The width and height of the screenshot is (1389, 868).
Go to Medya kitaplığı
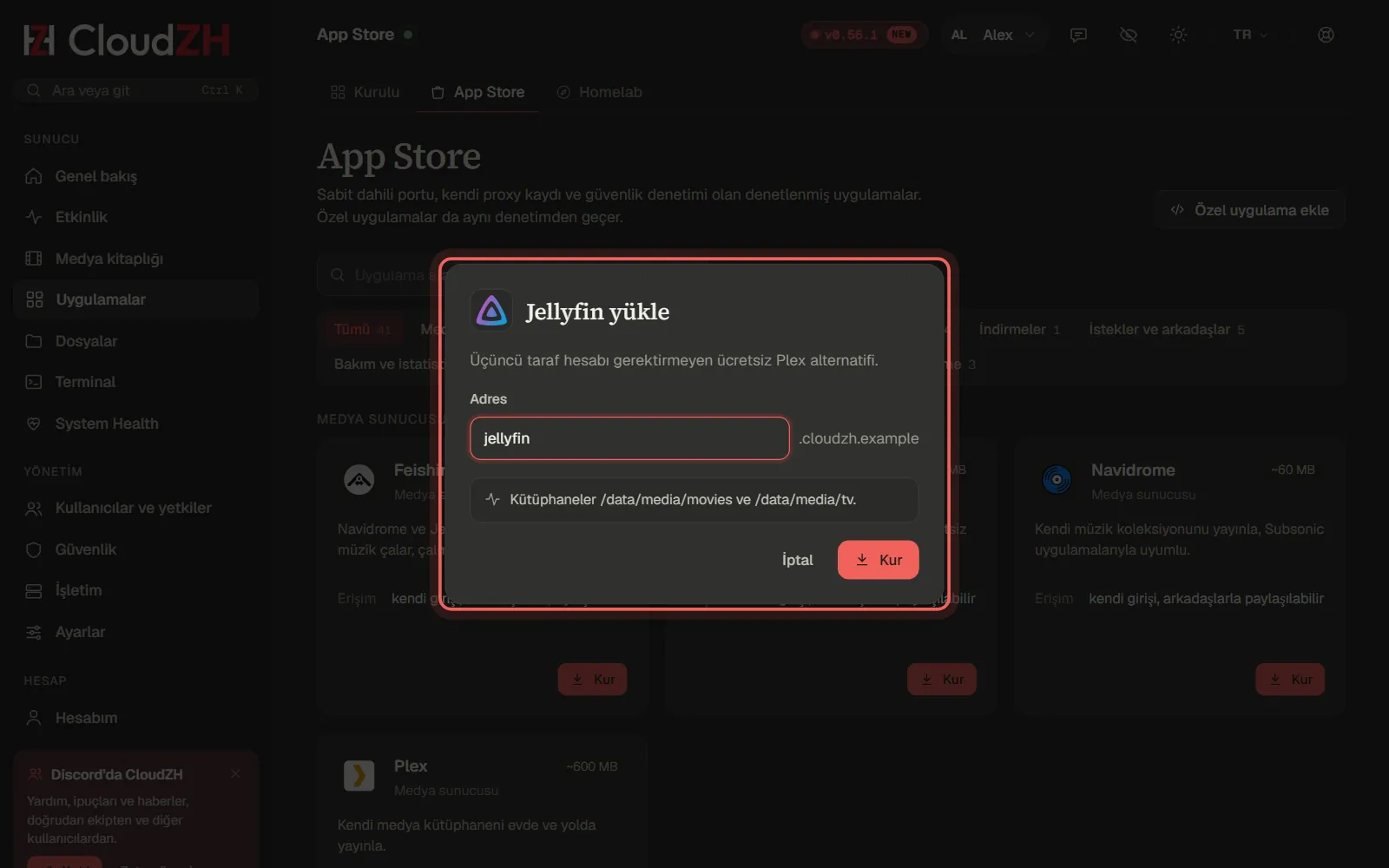(x=135, y=259)
